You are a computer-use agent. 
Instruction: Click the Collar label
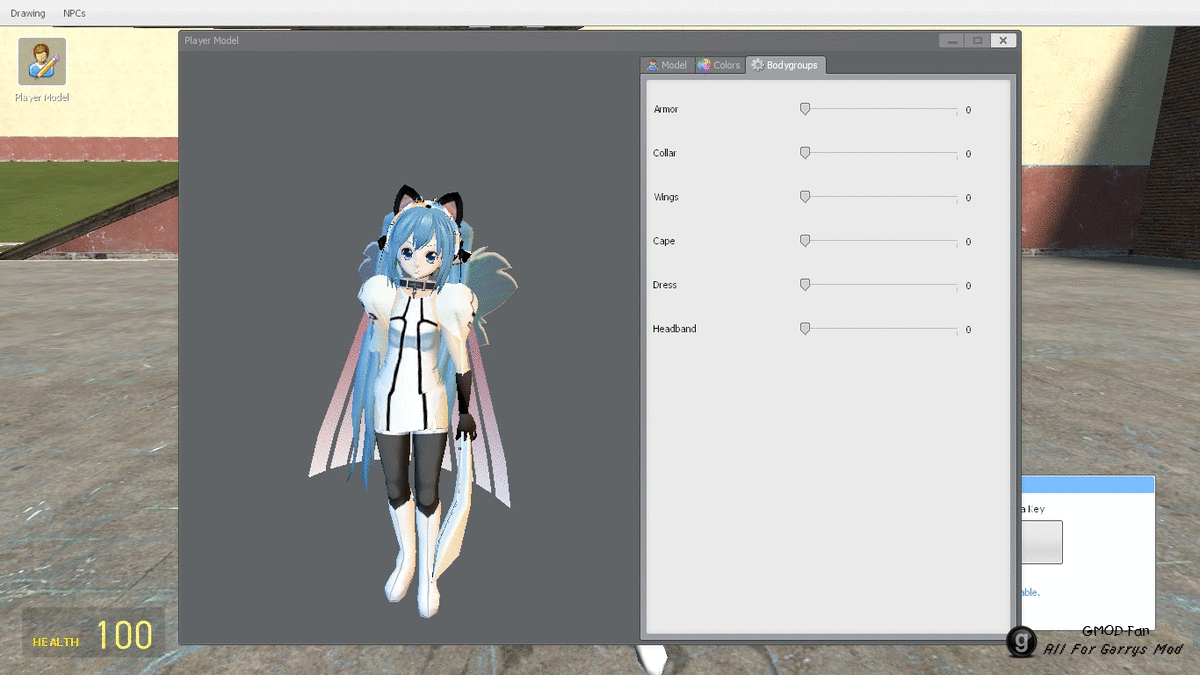coord(665,153)
